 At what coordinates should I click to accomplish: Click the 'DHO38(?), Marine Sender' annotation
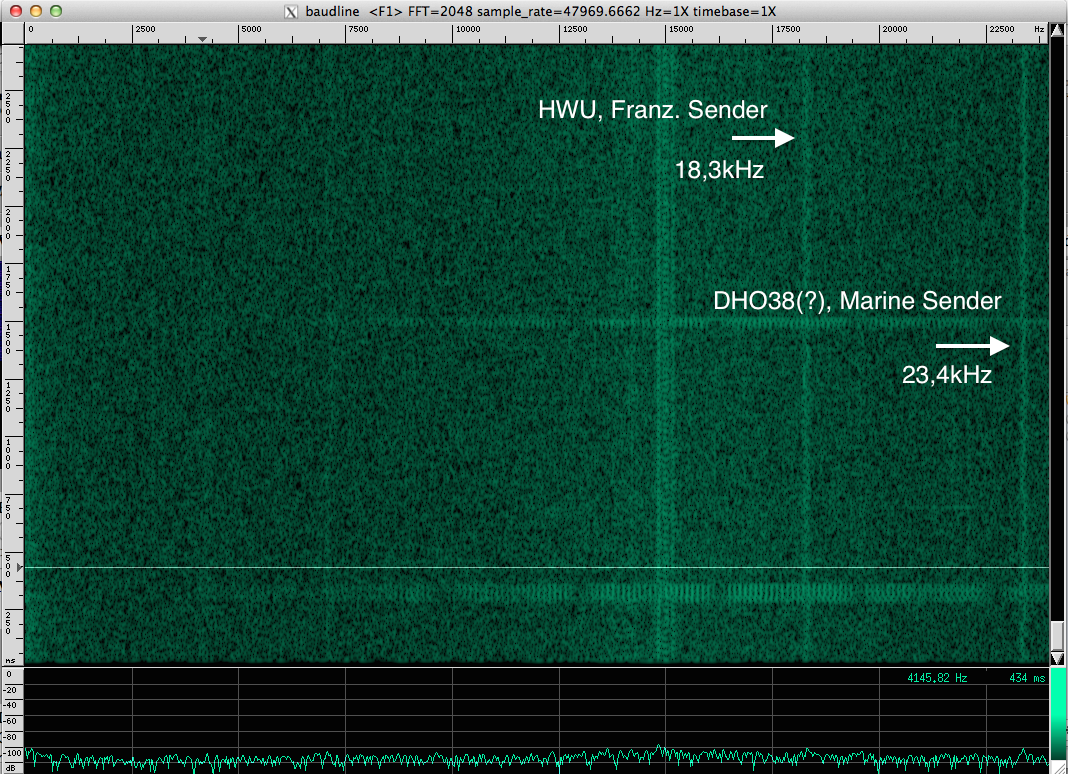pyautogui.click(x=857, y=300)
